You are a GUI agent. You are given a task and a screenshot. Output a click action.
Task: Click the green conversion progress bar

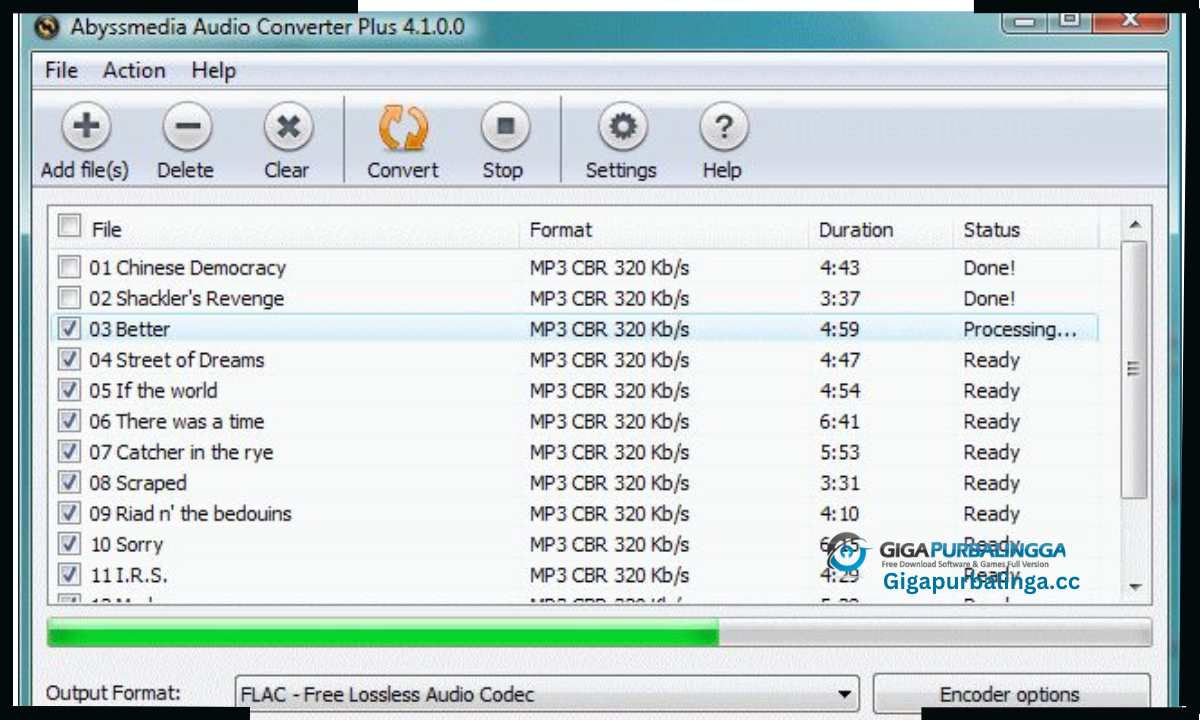[x=383, y=632]
